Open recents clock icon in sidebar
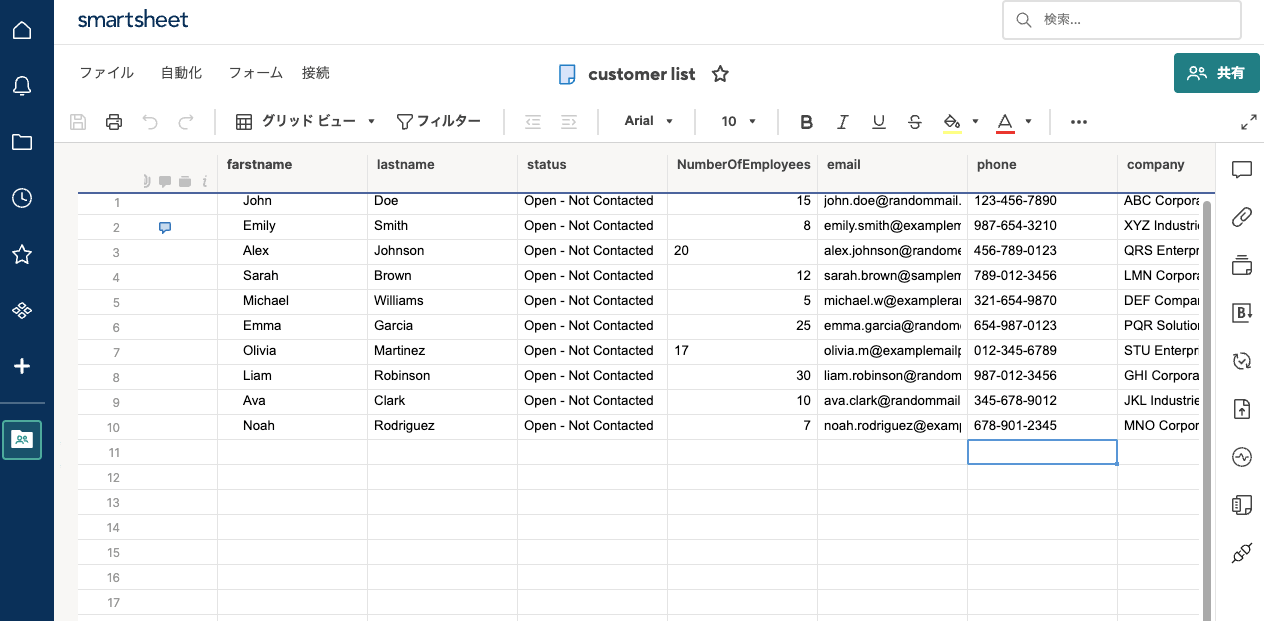 pos(22,198)
